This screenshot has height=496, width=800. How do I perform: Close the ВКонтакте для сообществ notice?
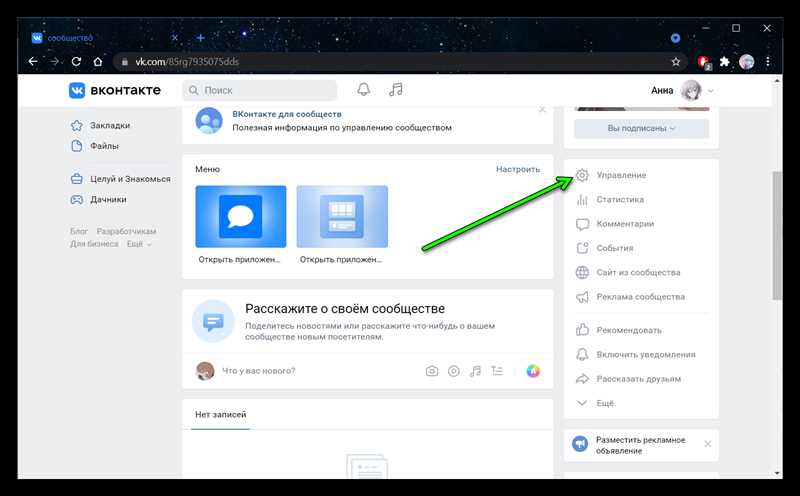pos(542,110)
